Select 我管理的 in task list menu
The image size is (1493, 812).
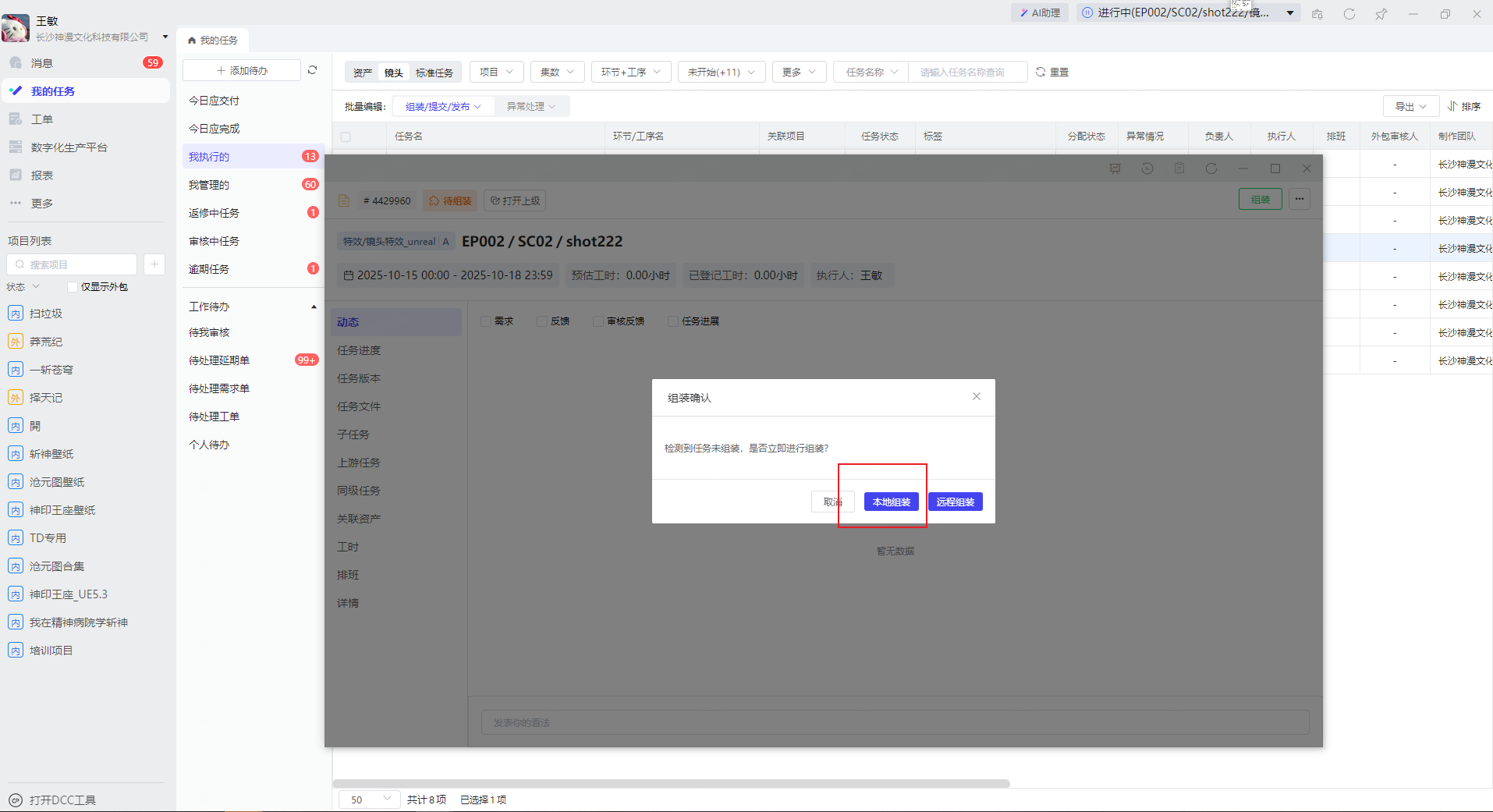pos(209,185)
